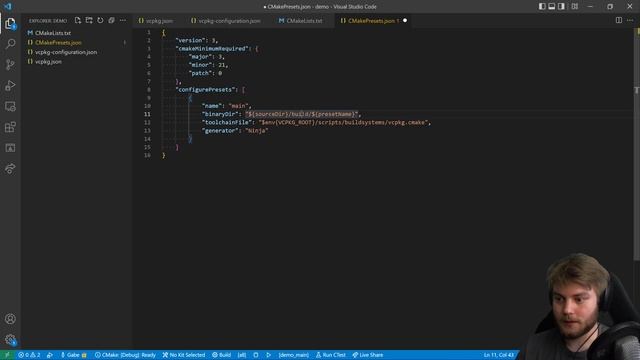Toggle primary side bar layout button
640x360 pixels.
(542, 7)
